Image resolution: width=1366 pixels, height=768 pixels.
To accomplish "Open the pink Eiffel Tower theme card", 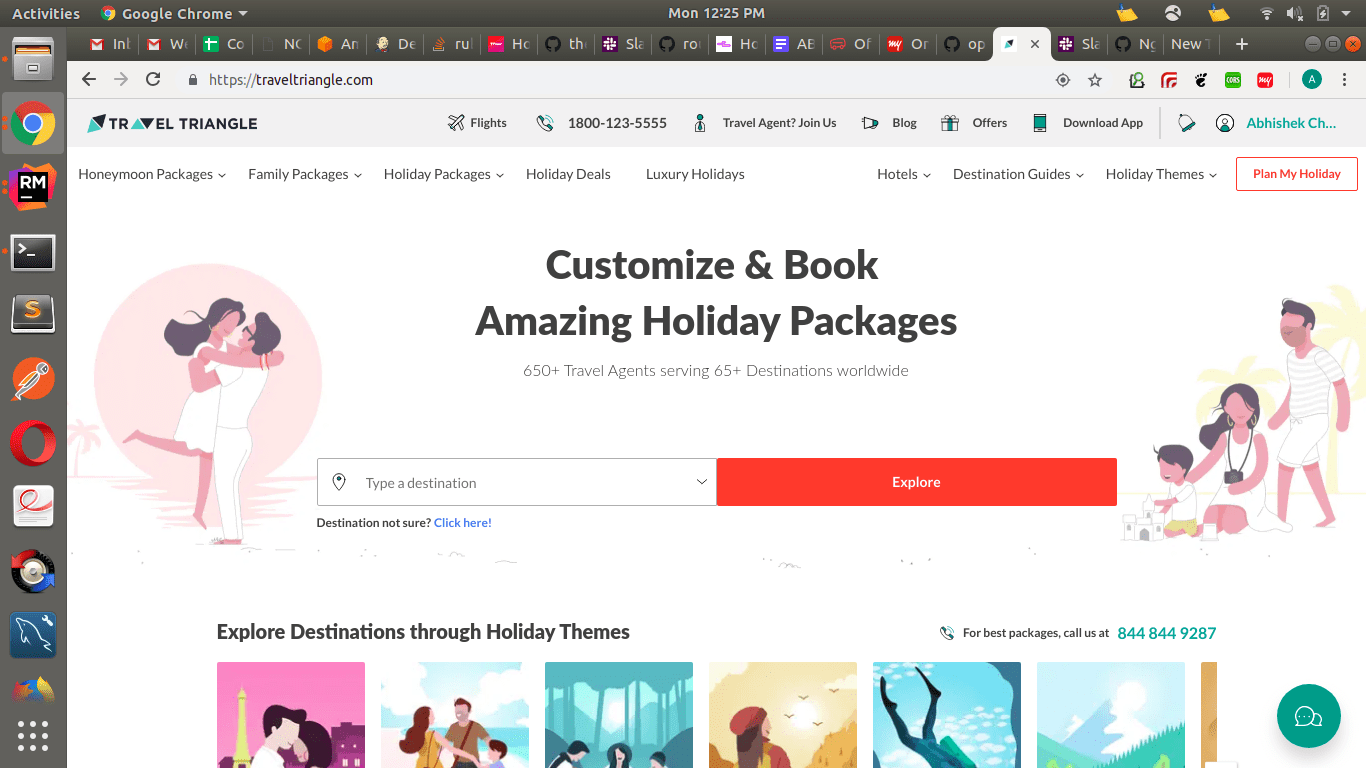I will click(291, 714).
